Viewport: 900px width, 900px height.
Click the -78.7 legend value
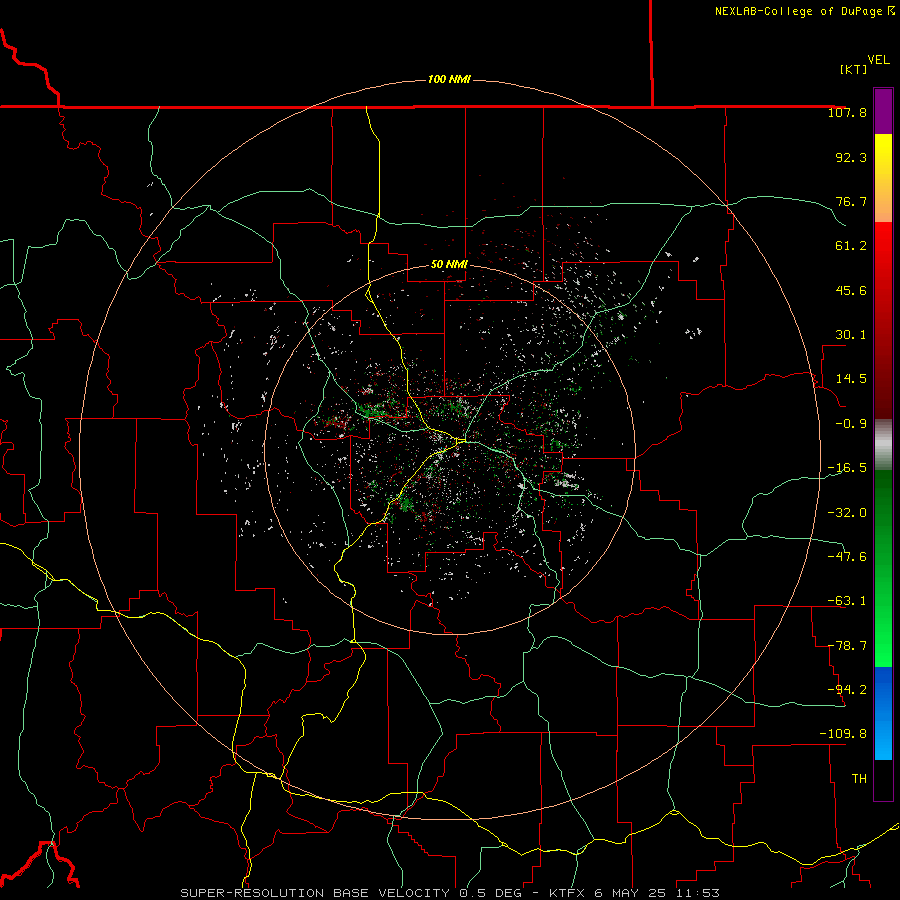(x=847, y=646)
